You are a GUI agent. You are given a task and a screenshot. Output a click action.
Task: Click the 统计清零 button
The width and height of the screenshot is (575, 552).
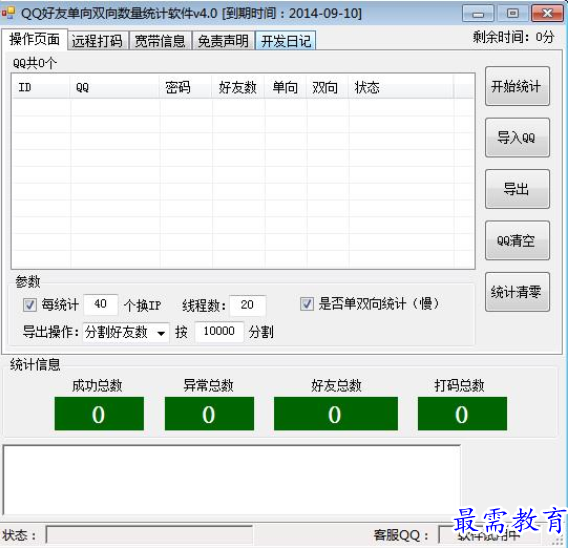[x=517, y=292]
